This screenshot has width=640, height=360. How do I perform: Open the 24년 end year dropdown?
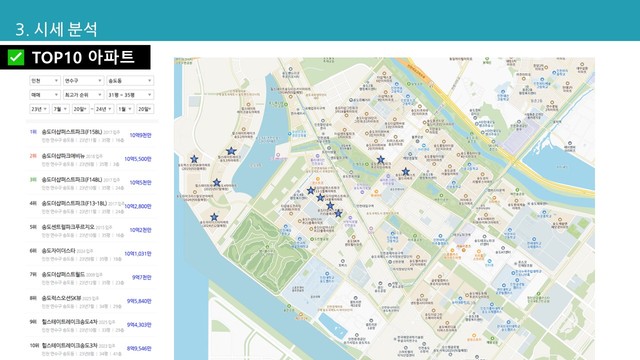(104, 109)
